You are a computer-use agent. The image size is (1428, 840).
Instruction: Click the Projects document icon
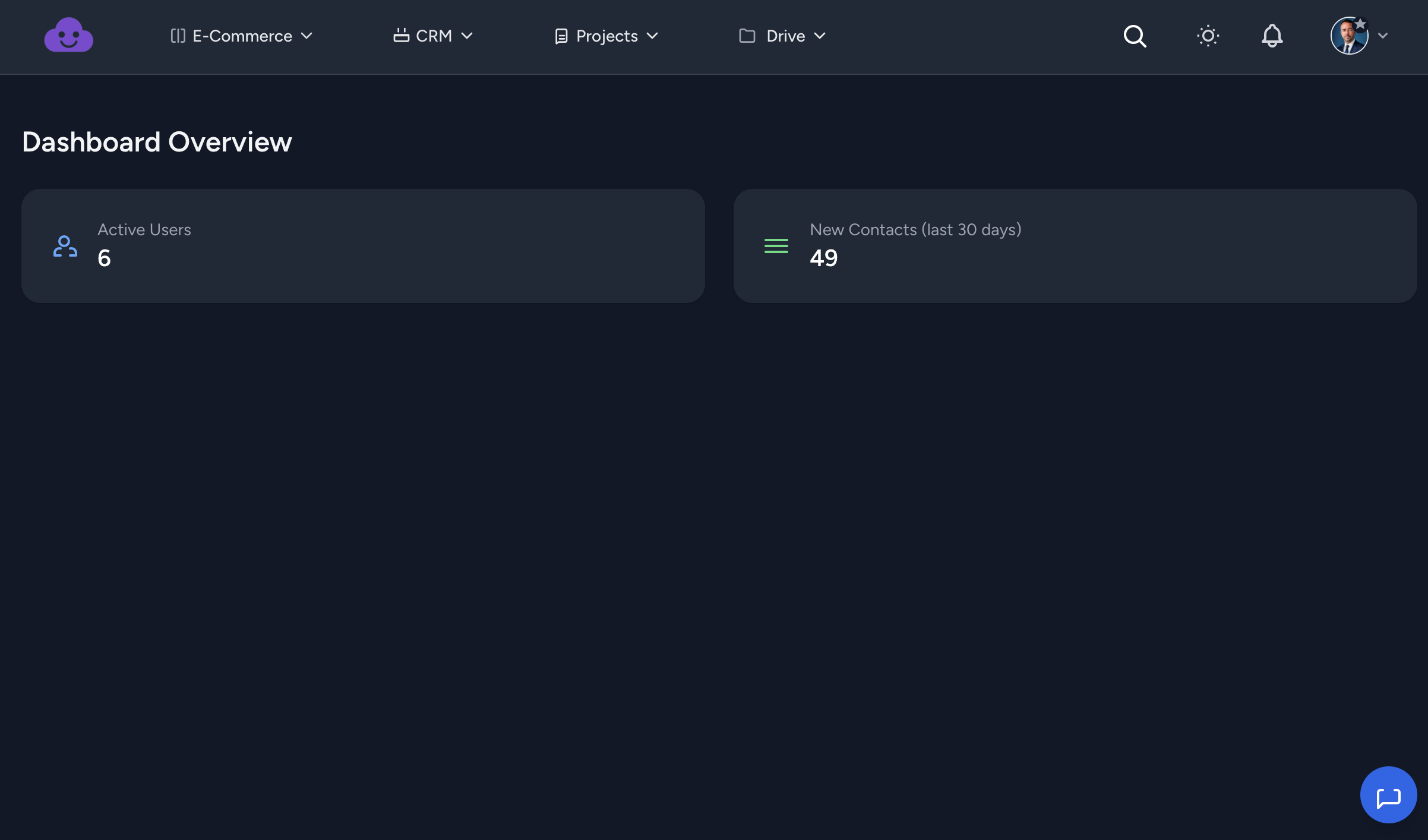coord(561,37)
